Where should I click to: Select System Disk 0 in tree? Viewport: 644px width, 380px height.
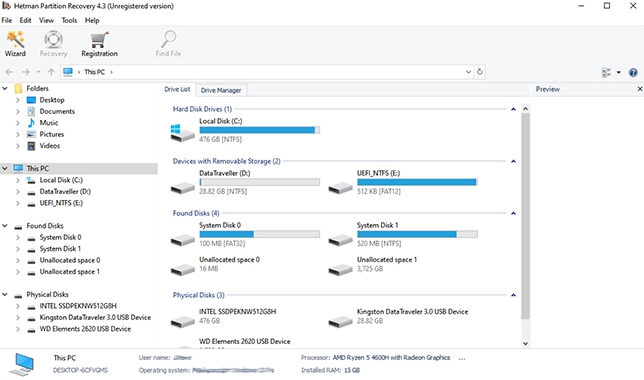coord(60,237)
